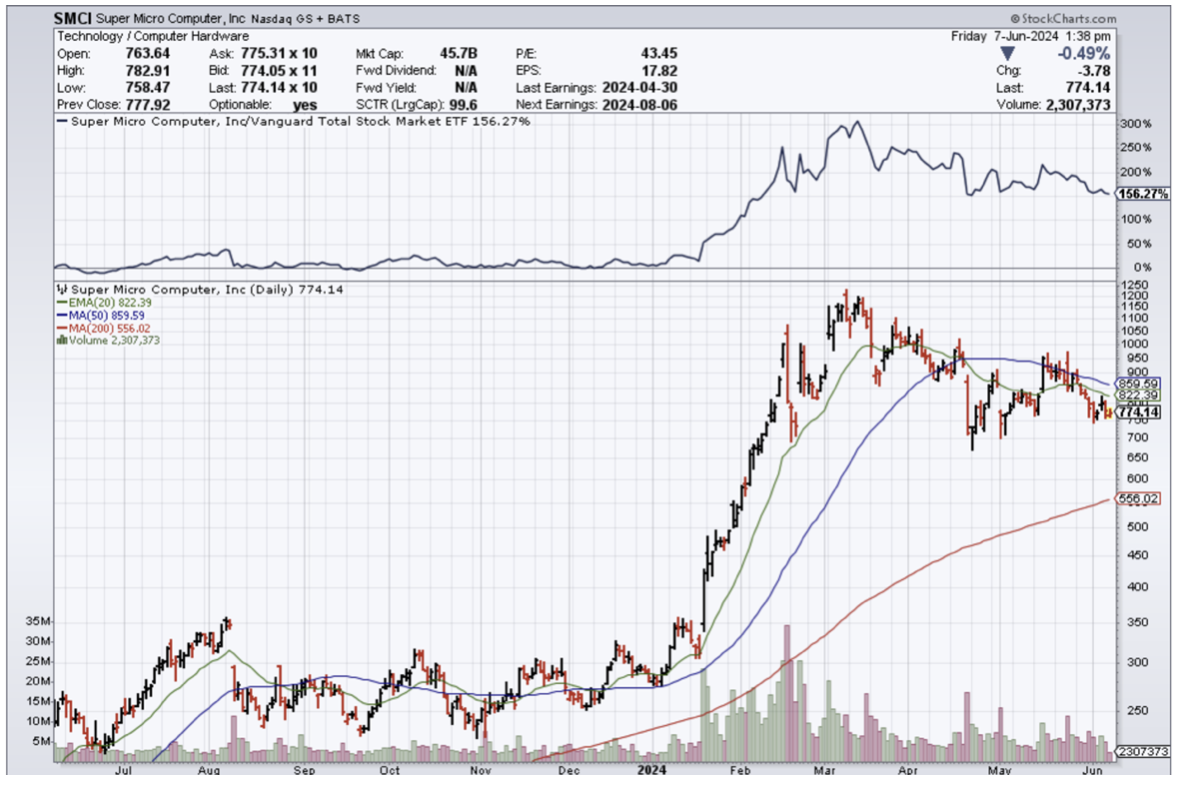Click the StockCharts.com copyright watermark
1182x792 pixels.
[x=1063, y=18]
